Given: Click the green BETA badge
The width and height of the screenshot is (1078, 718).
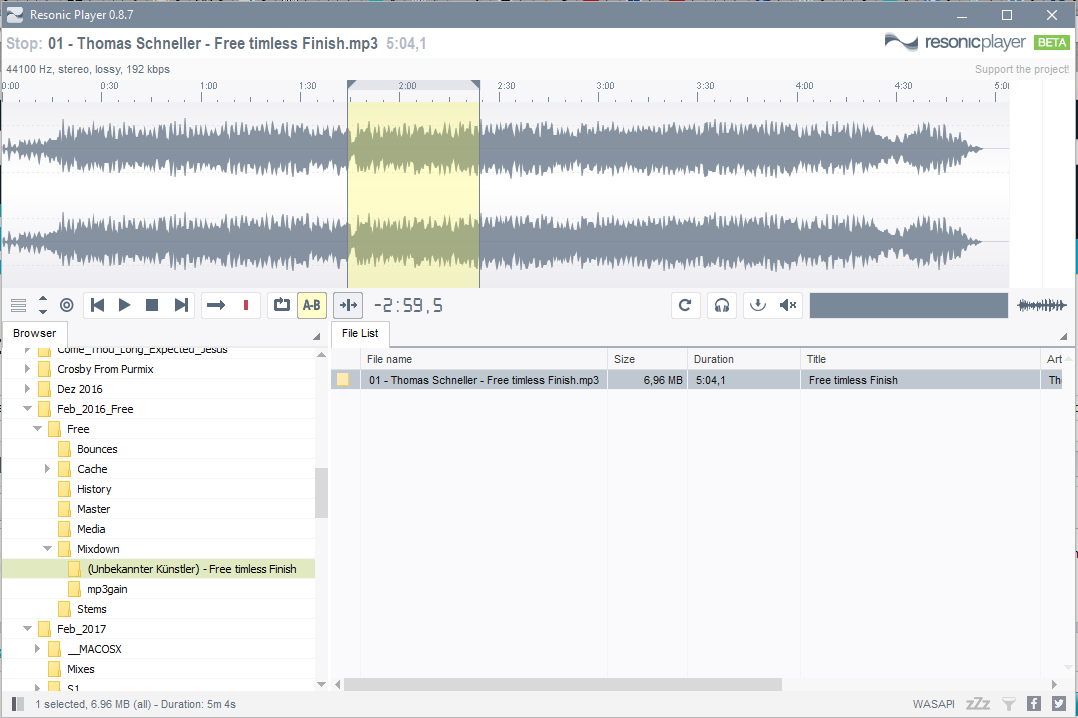Looking at the screenshot, I should (x=1052, y=43).
